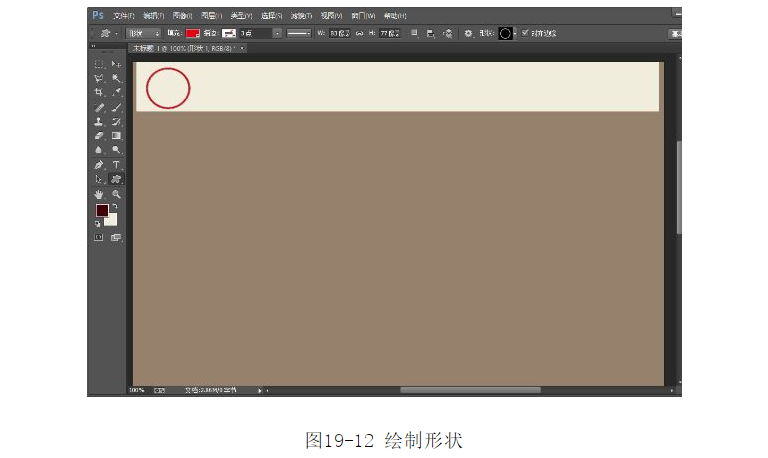Click the dark red foreground color swatch
Viewport: 768px width, 458px height.
(x=102, y=210)
